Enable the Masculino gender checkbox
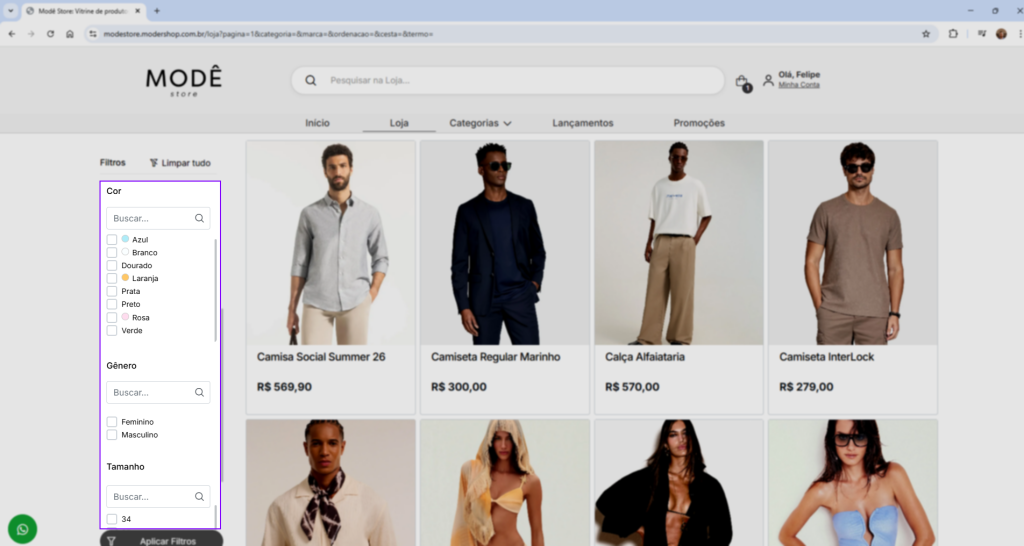The image size is (1024, 546). point(112,435)
